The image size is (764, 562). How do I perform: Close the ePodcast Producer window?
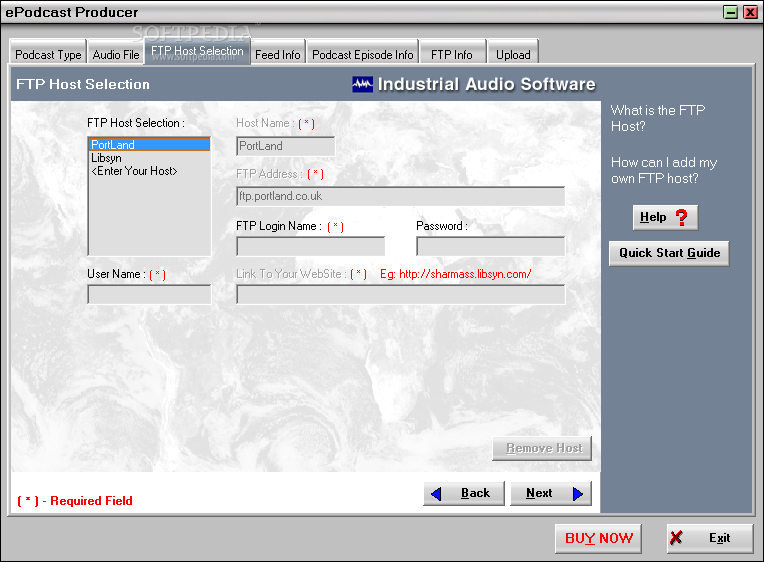(750, 12)
